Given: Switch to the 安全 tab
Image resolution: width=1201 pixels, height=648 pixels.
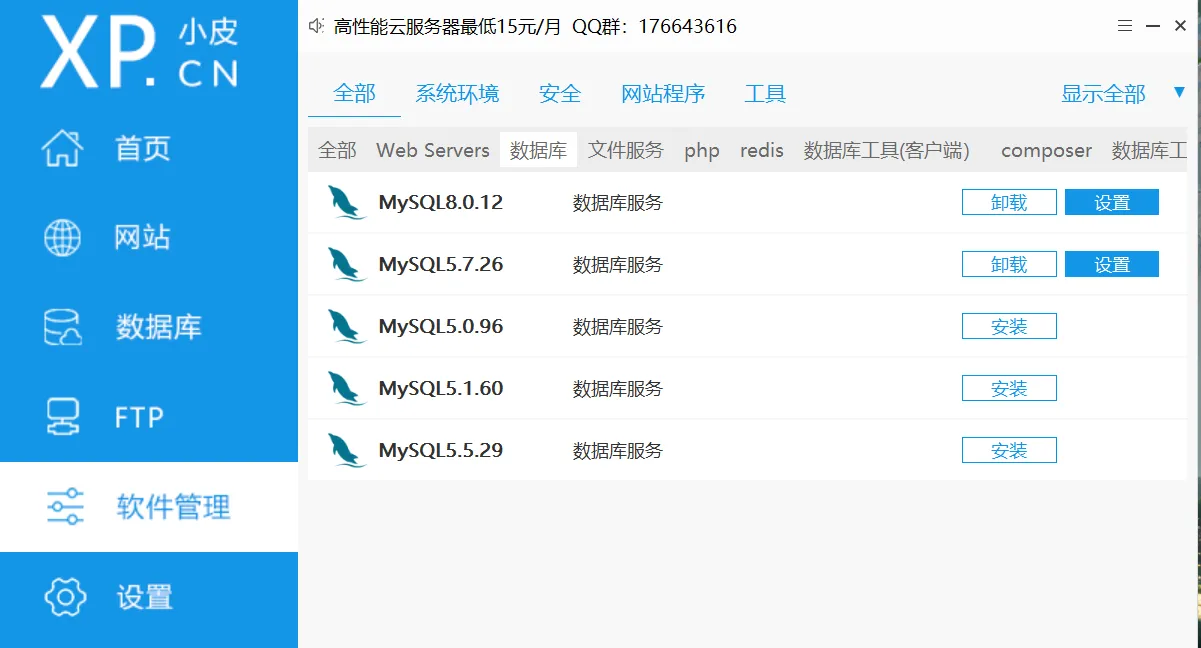Looking at the screenshot, I should (x=560, y=94).
